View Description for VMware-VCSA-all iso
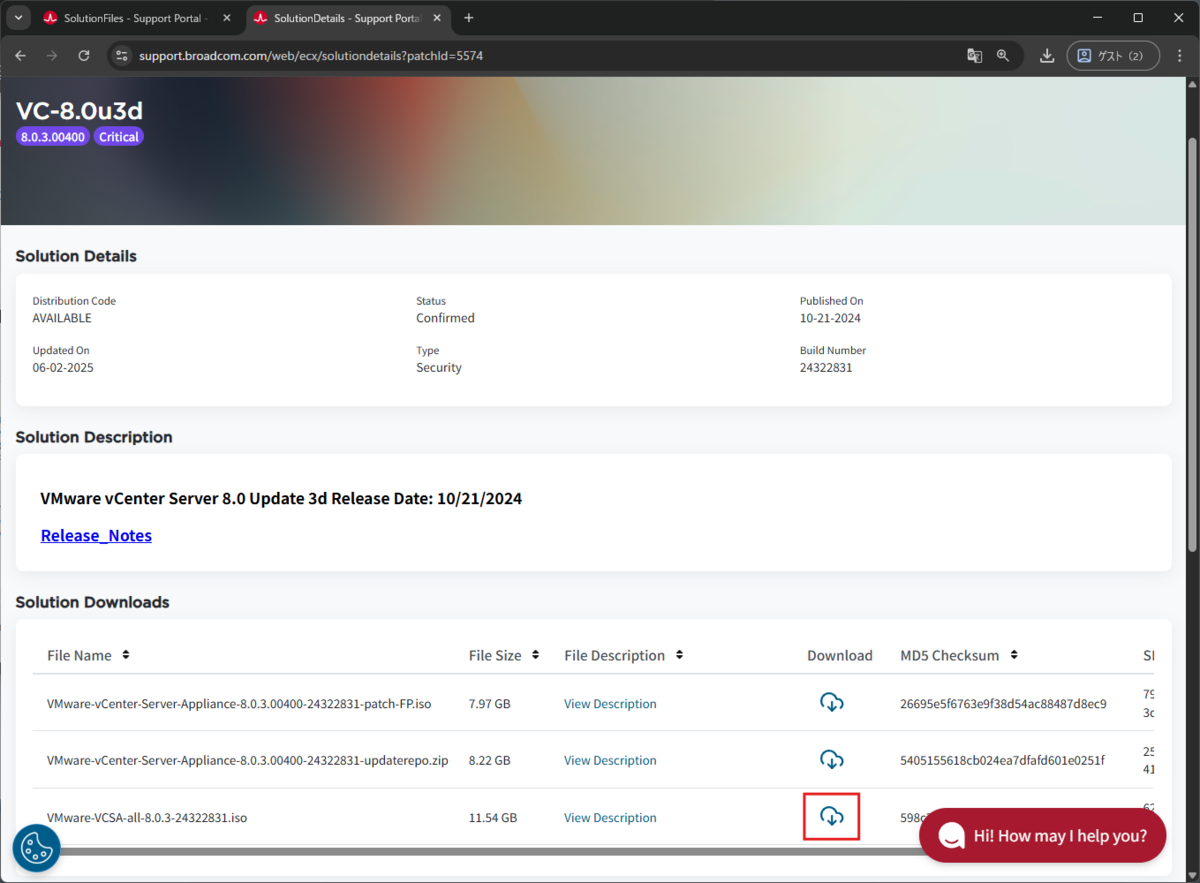Image resolution: width=1200 pixels, height=883 pixels. tap(610, 817)
